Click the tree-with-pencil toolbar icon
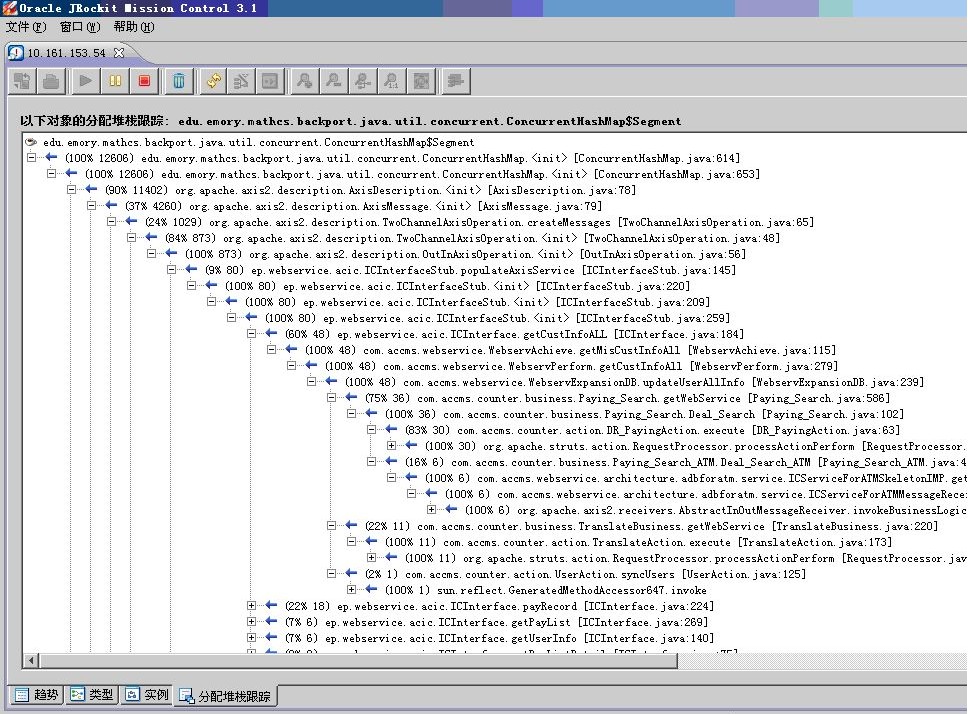This screenshot has height=714, width=968. 241,81
